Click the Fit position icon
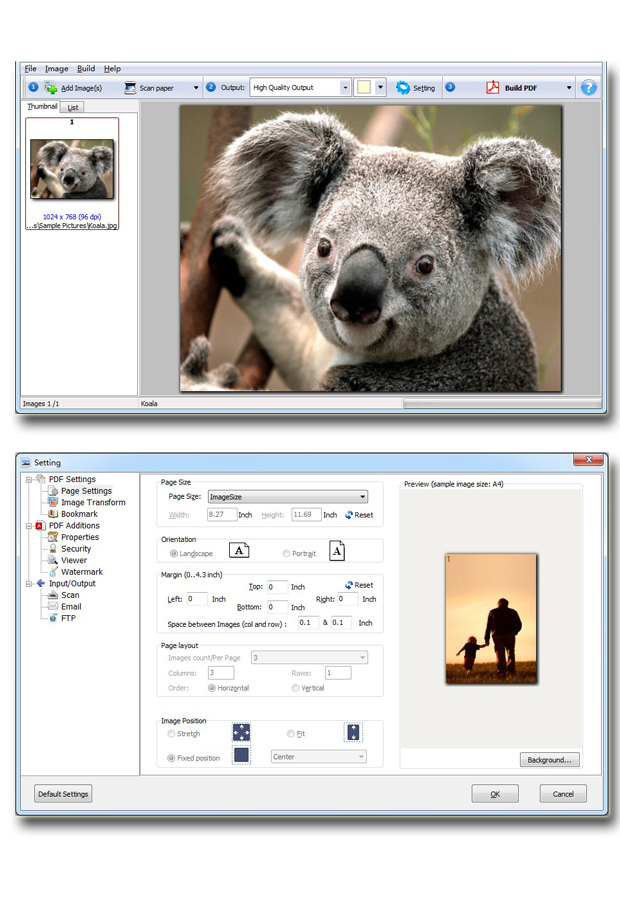Image resolution: width=620 pixels, height=907 pixels. click(x=353, y=732)
